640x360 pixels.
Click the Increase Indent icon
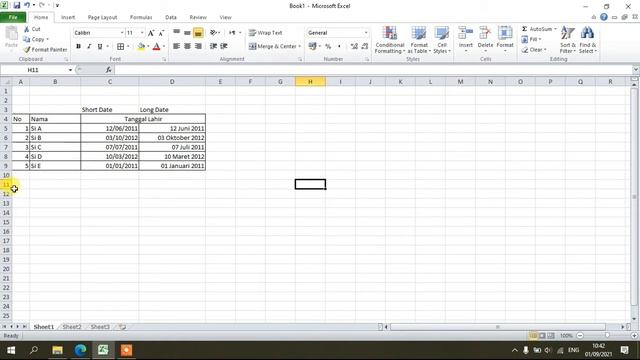point(224,46)
